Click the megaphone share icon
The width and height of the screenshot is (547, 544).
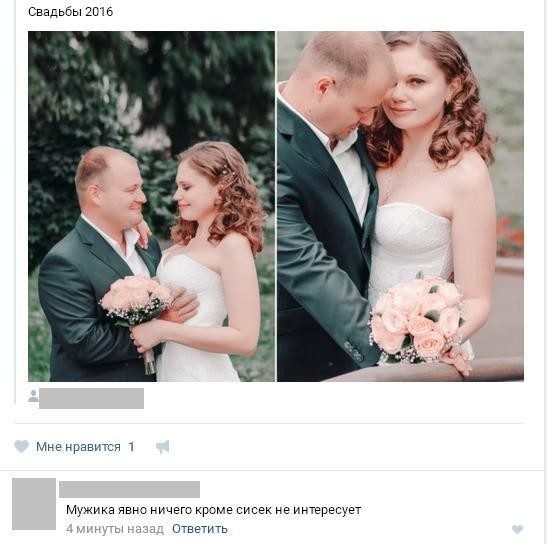click(163, 447)
